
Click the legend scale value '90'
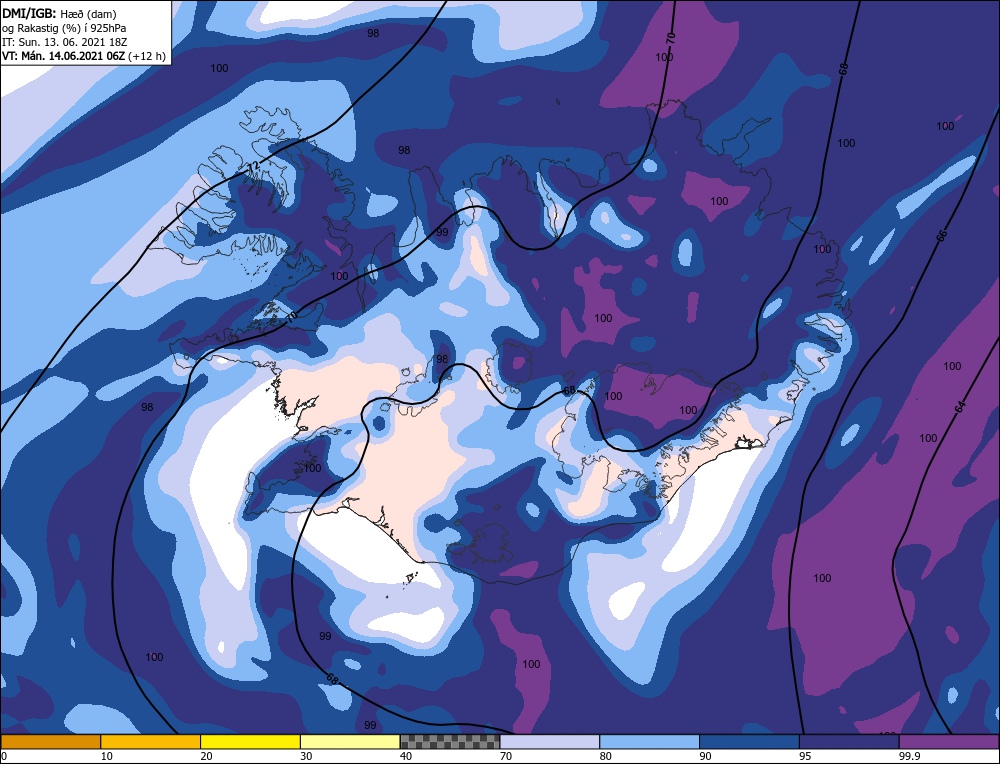tap(705, 756)
